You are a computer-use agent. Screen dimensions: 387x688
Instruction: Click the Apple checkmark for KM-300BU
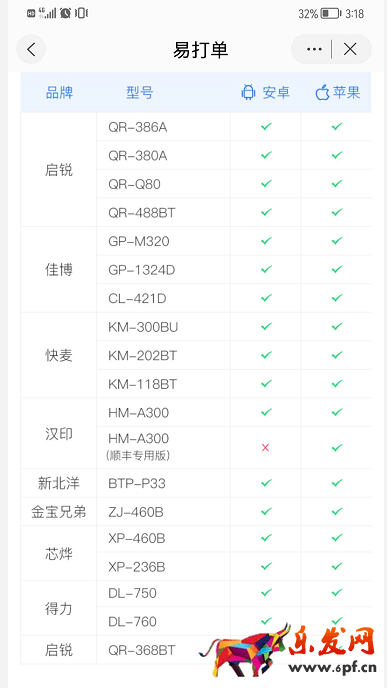click(337, 326)
